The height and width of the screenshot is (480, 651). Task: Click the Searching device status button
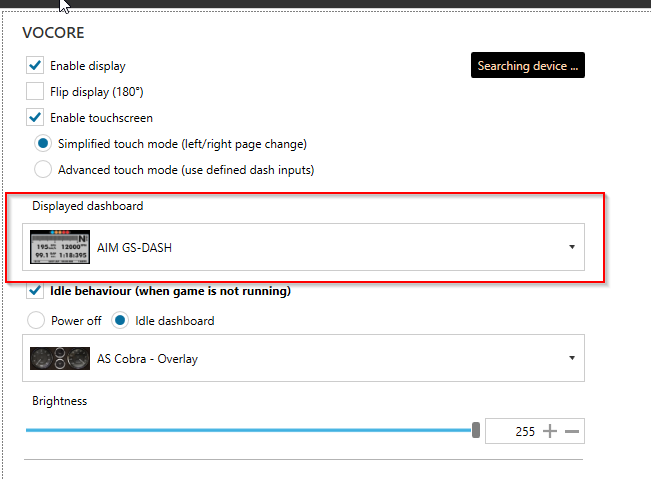coord(528,65)
